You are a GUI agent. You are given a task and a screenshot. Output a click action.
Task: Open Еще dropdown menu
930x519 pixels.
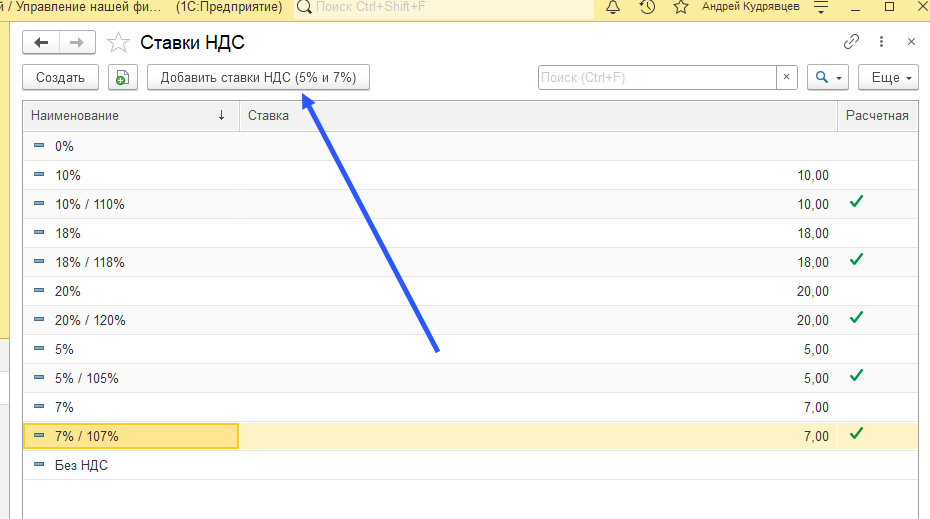(888, 78)
